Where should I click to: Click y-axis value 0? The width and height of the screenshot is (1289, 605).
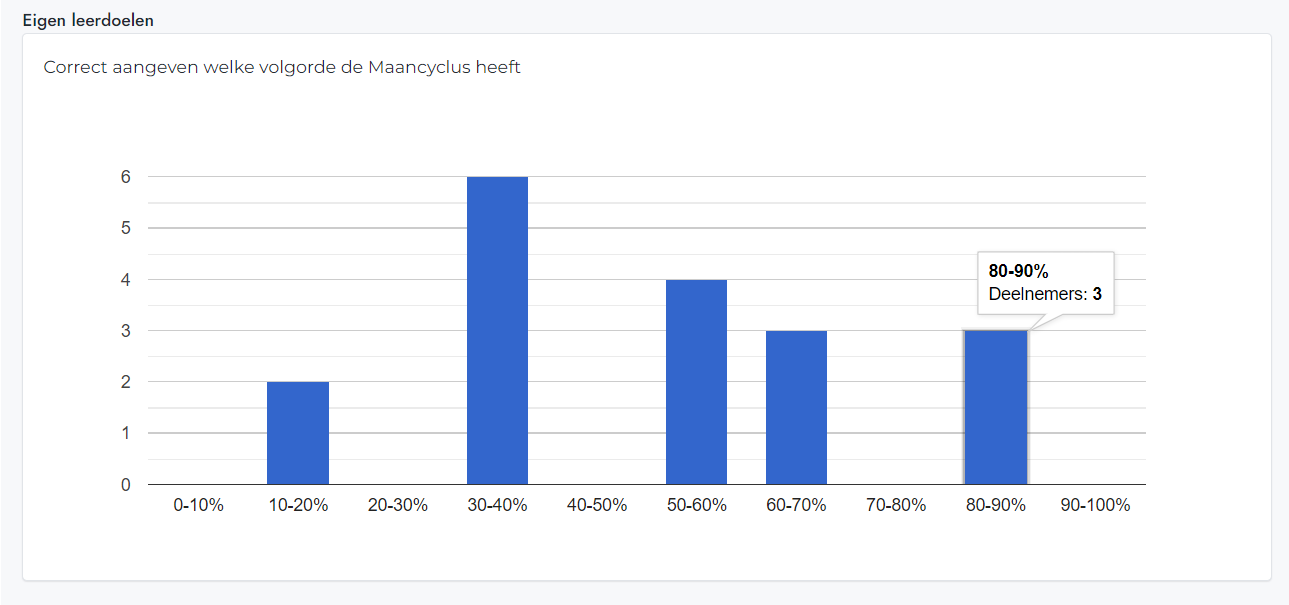(x=126, y=485)
